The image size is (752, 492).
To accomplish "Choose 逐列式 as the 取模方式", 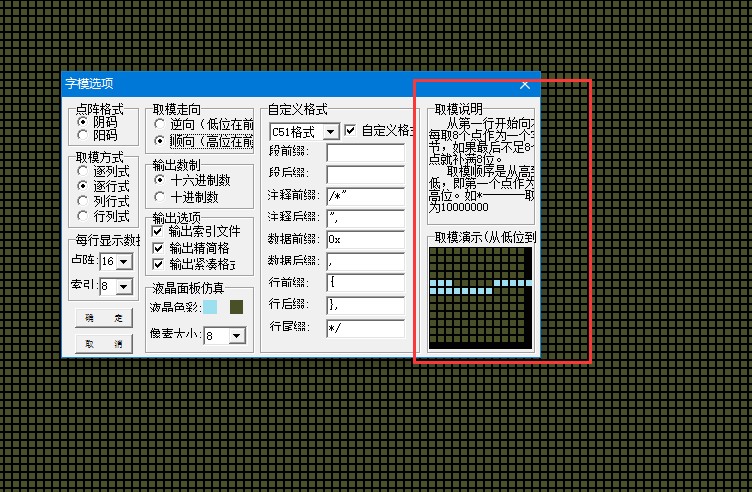I will pos(104,171).
